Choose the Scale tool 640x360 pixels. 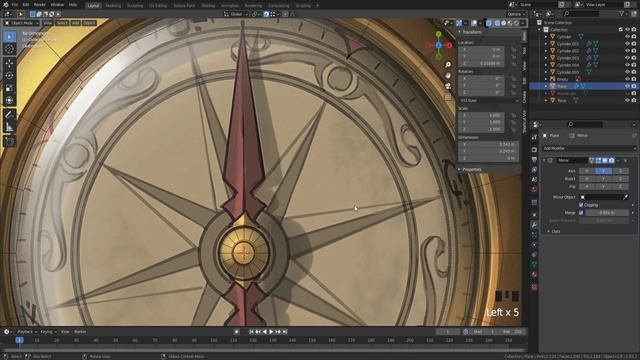9,88
